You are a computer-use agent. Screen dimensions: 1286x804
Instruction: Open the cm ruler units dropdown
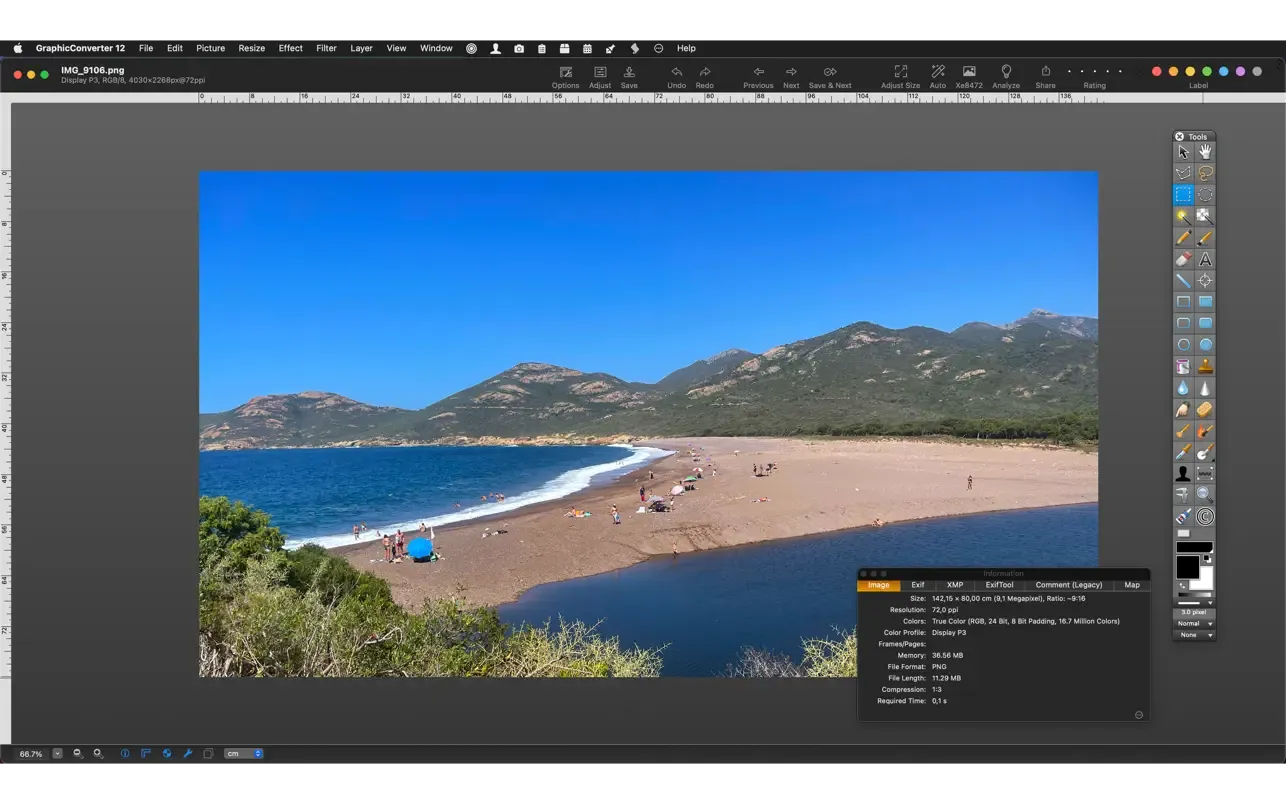pyautogui.click(x=244, y=754)
